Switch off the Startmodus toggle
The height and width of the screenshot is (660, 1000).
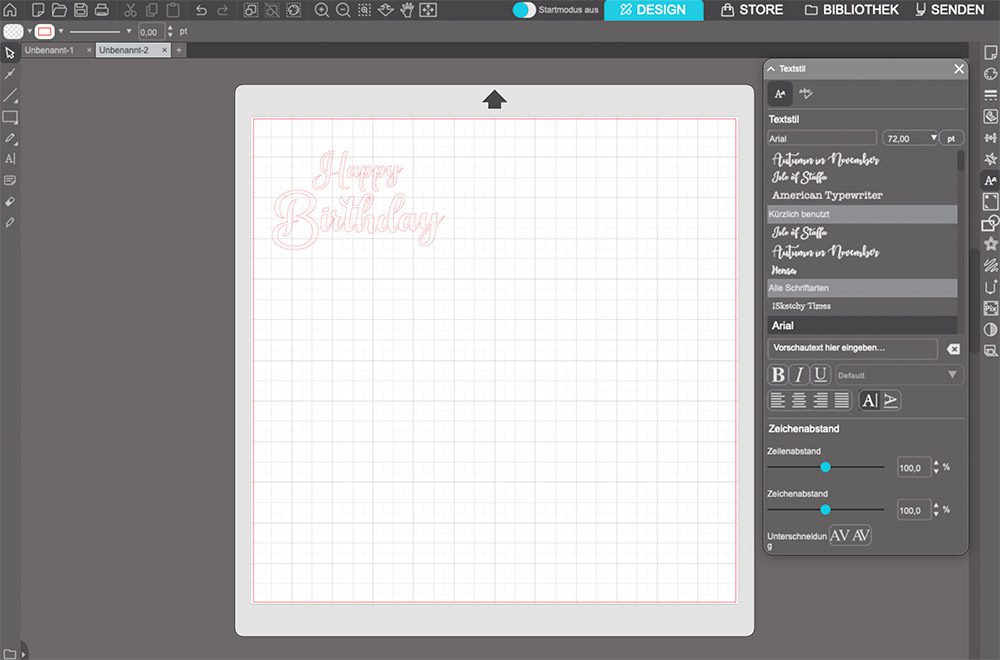pyautogui.click(x=523, y=9)
